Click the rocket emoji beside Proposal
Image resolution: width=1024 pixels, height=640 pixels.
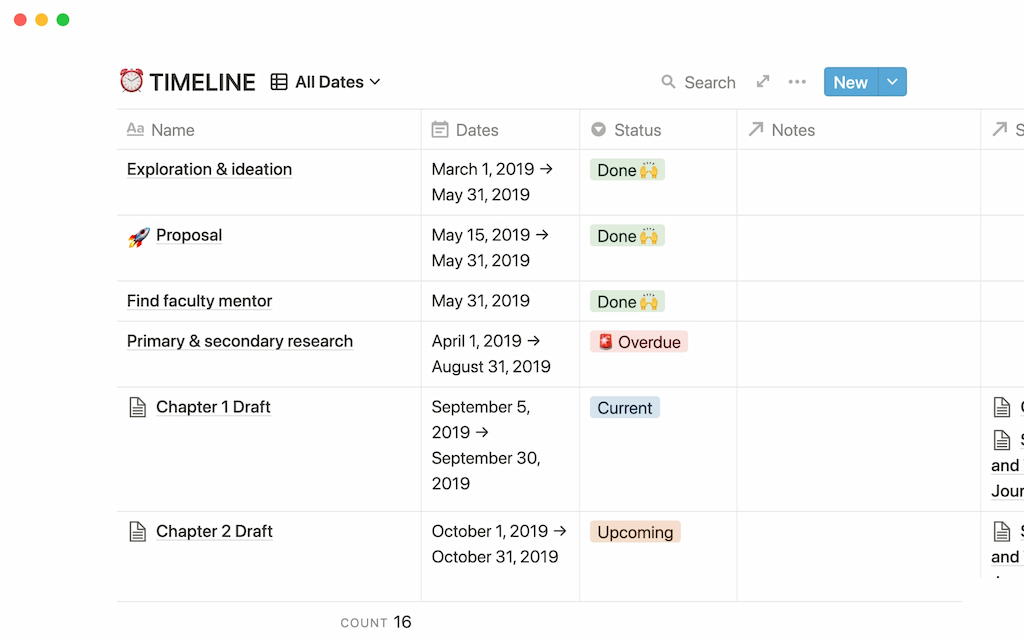click(138, 235)
